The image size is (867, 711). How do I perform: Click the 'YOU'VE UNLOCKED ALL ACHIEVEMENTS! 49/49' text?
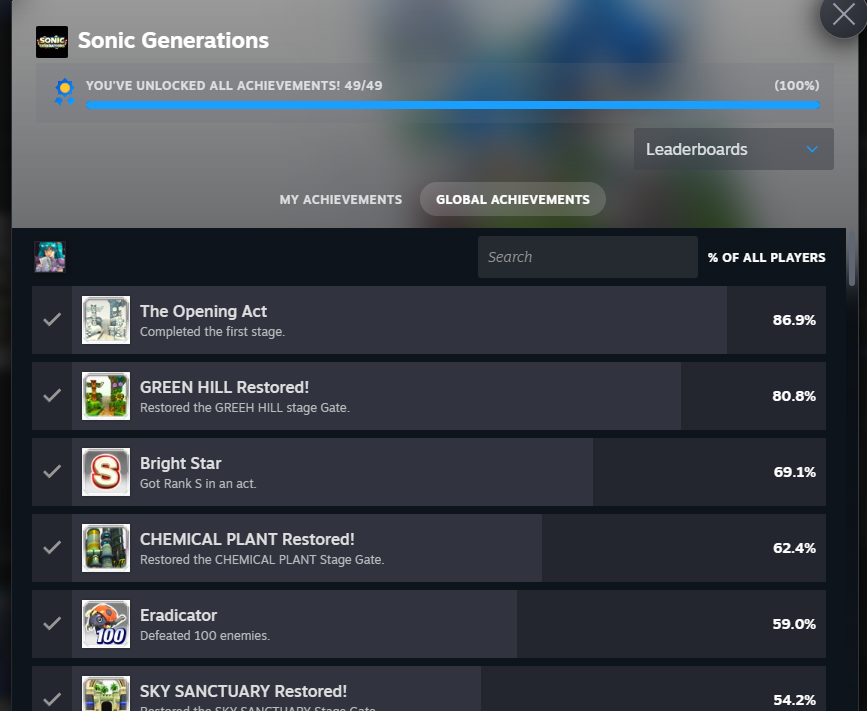[234, 86]
